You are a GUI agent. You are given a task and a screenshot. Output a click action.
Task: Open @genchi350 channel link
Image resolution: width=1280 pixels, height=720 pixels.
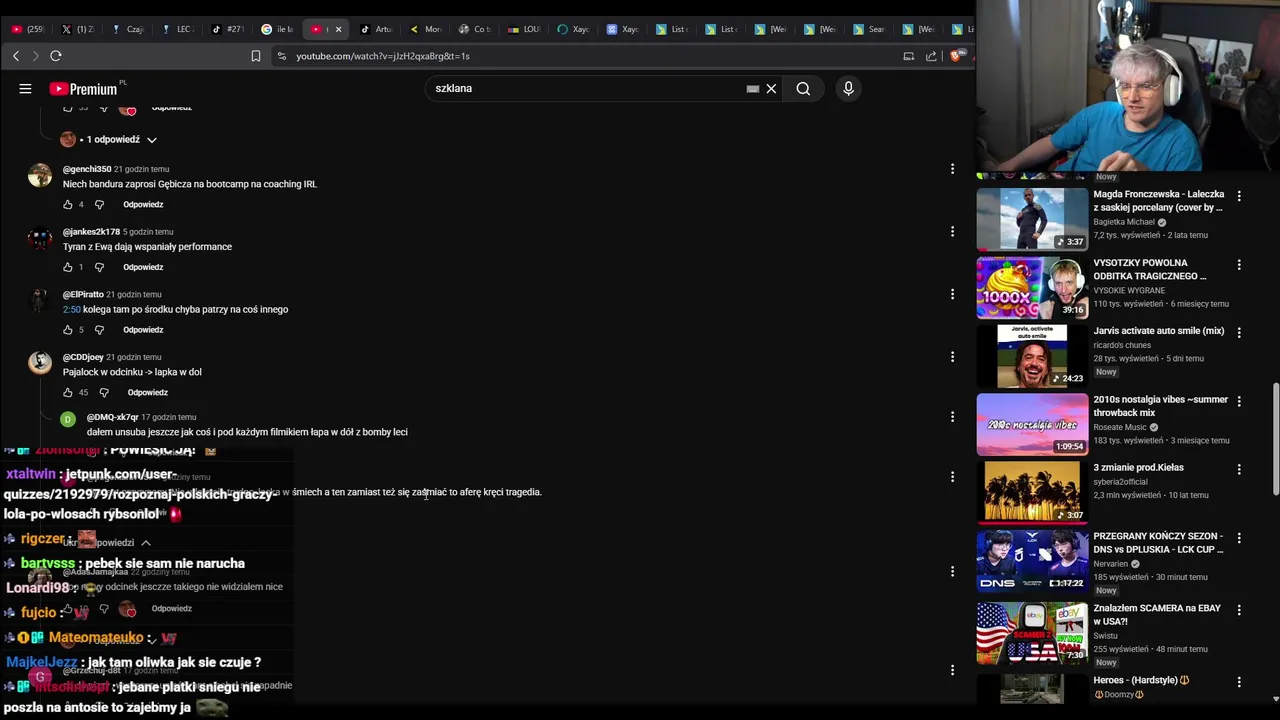(87, 169)
